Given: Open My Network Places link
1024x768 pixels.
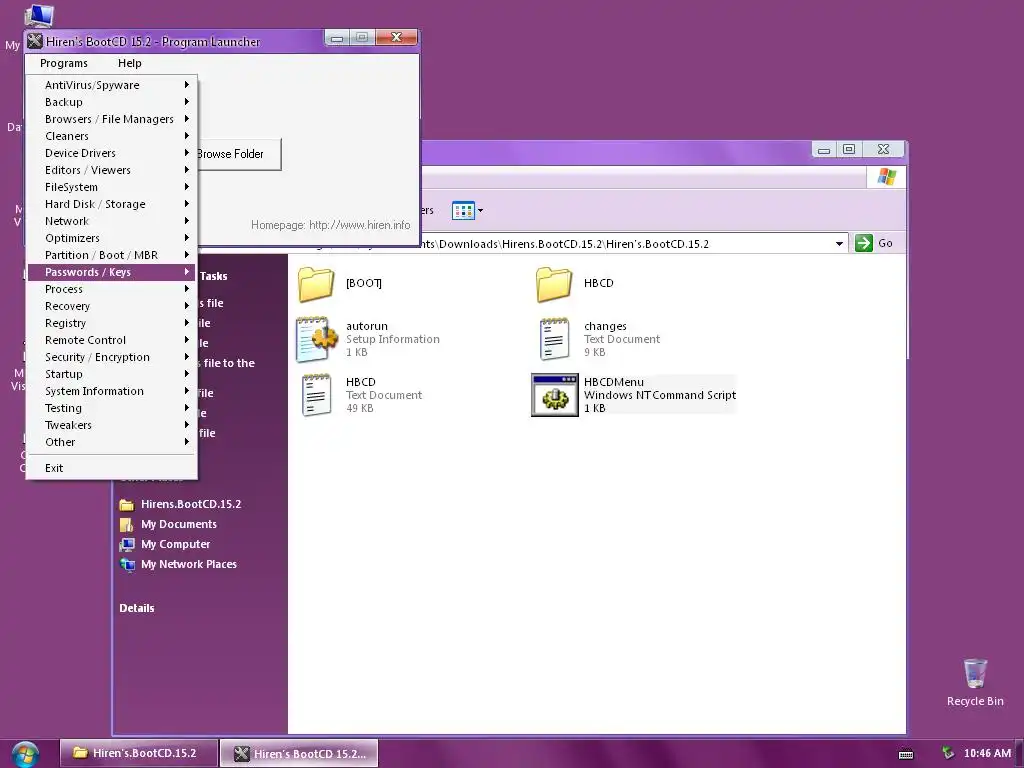Looking at the screenshot, I should [189, 564].
